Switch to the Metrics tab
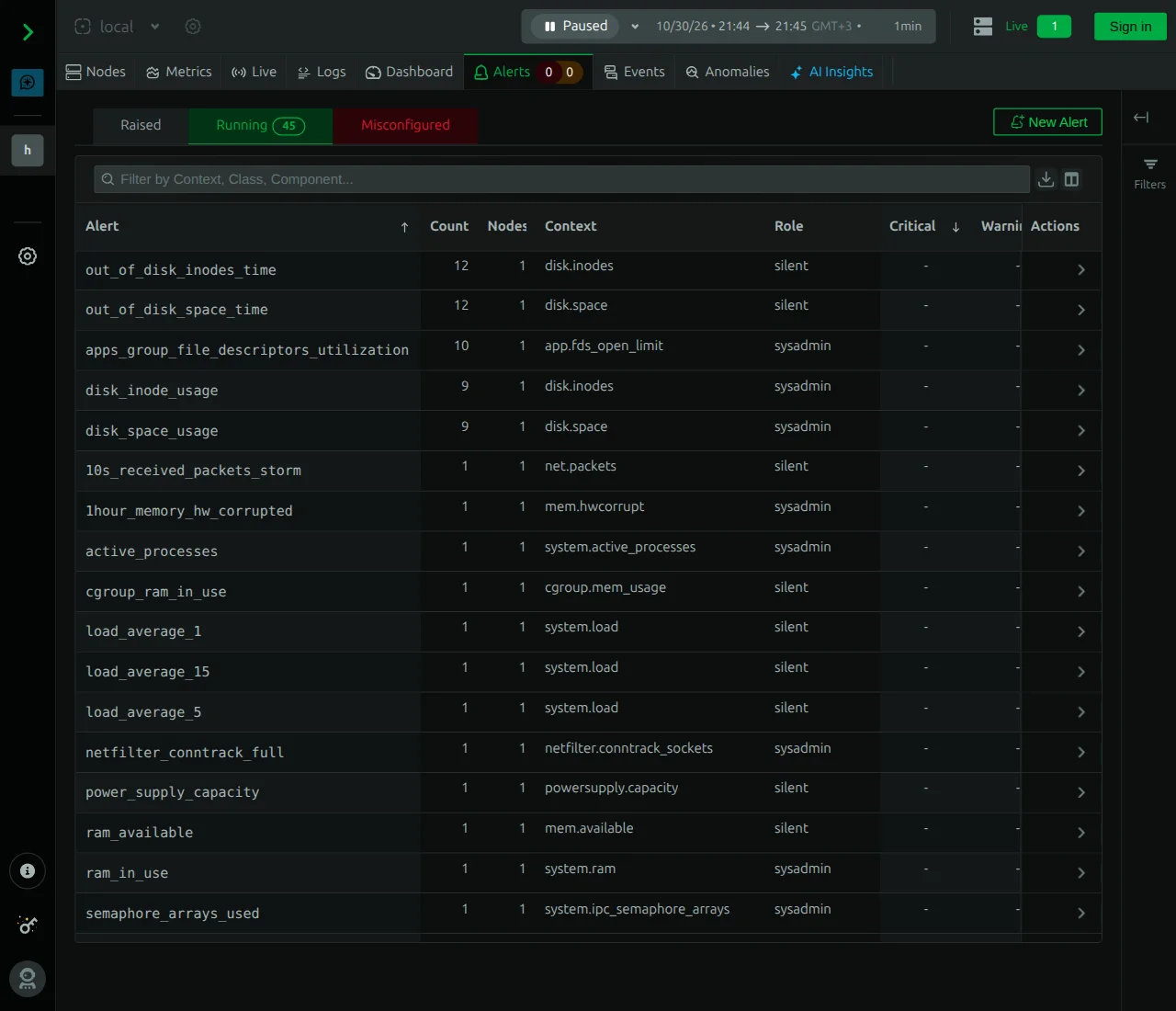The height and width of the screenshot is (1011, 1176). tap(179, 72)
